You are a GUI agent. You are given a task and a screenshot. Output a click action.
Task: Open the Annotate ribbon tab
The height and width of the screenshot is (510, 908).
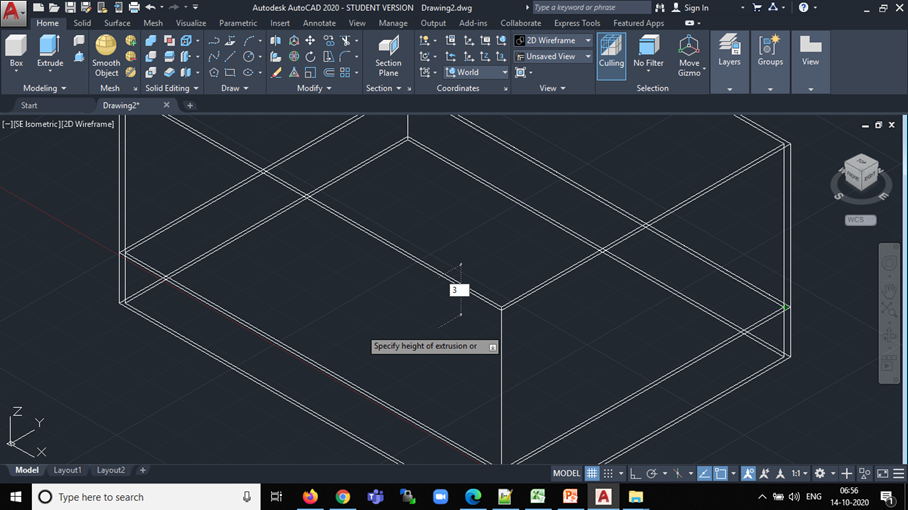pyautogui.click(x=319, y=23)
